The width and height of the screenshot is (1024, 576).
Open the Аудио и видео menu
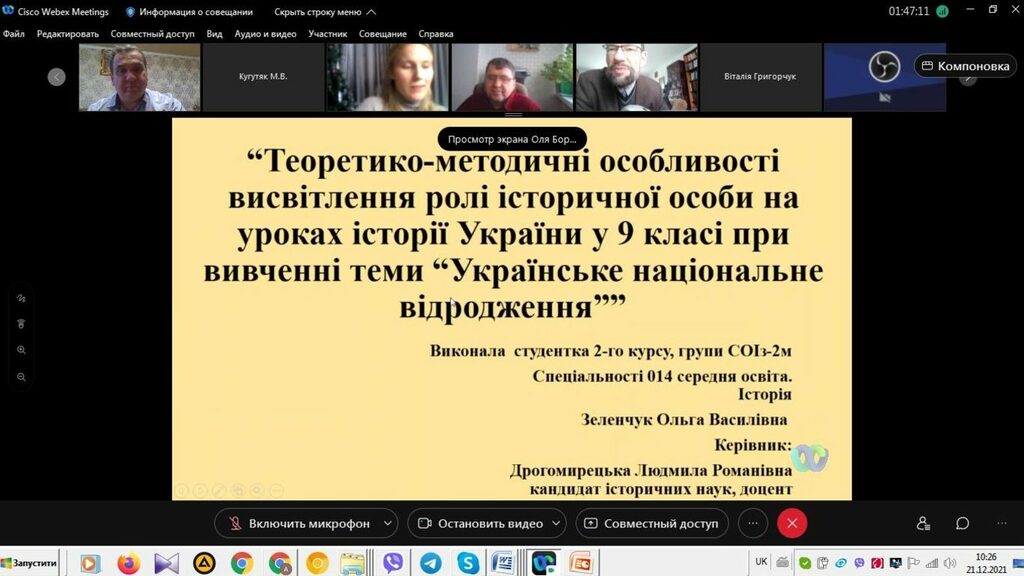pyautogui.click(x=265, y=33)
